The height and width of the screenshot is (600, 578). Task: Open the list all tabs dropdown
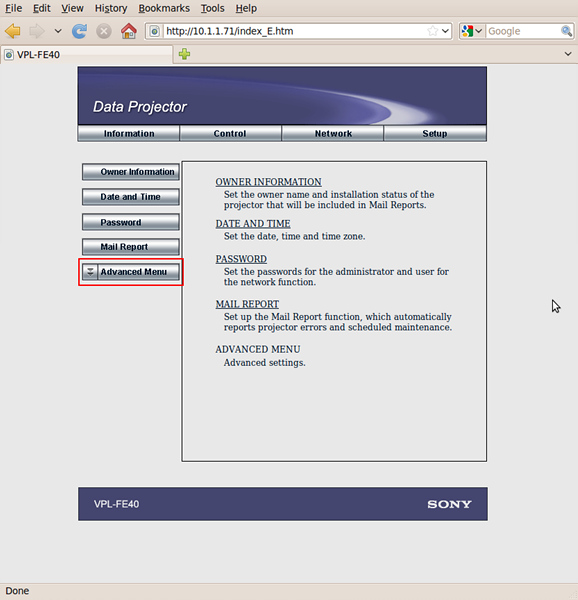pos(568,54)
